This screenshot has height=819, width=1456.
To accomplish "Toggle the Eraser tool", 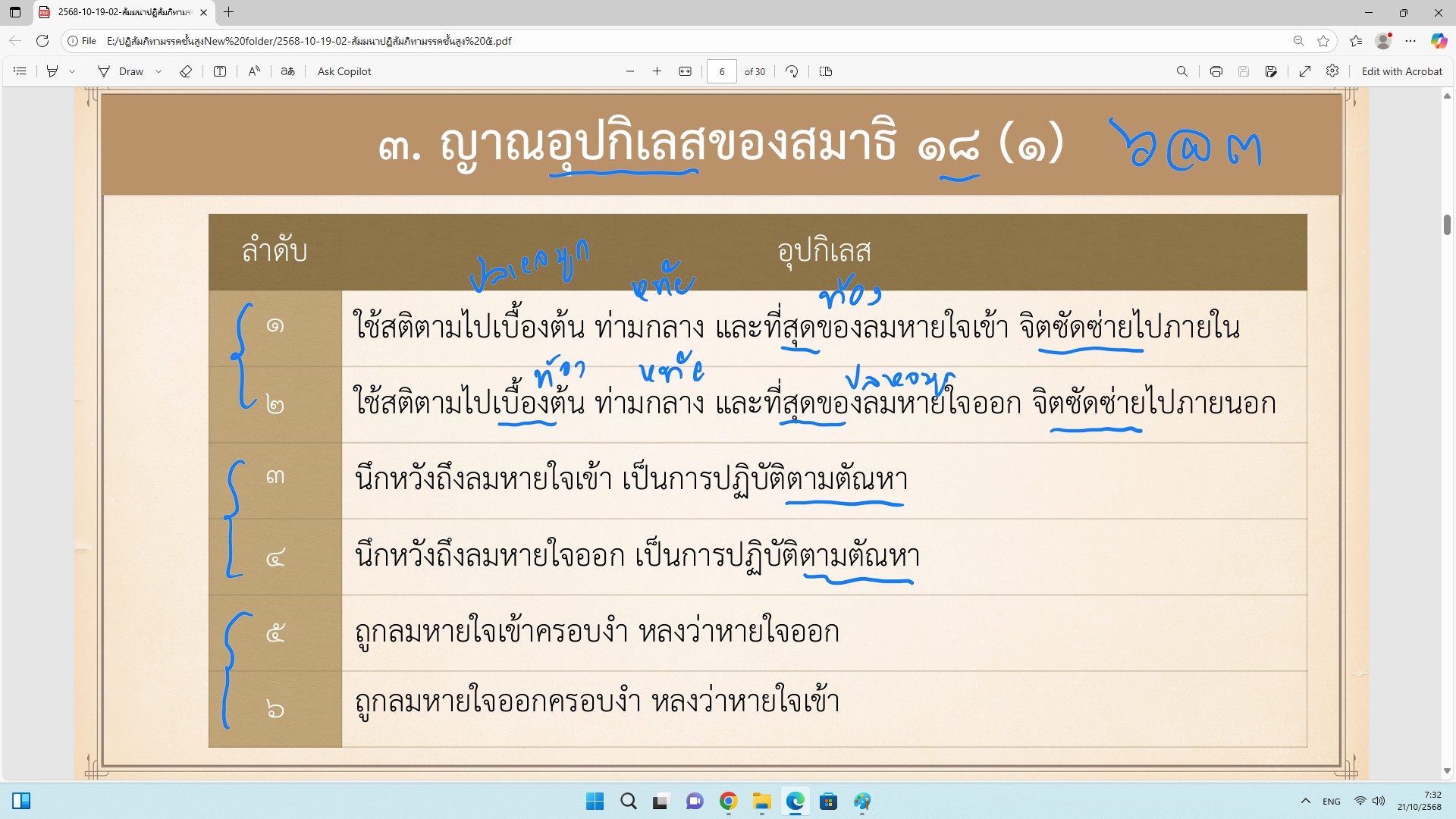I will tap(186, 71).
